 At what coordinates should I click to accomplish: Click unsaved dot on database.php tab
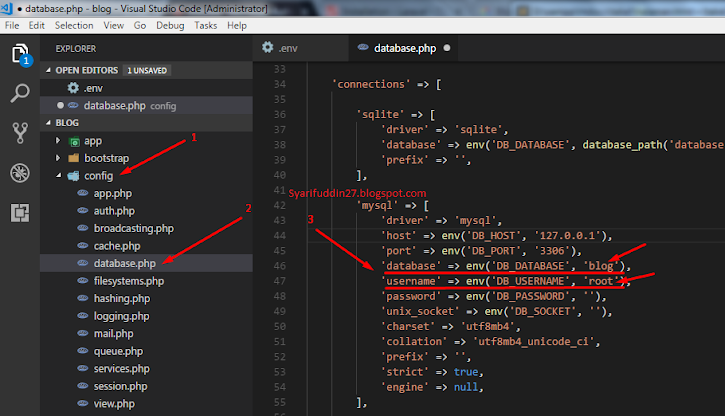pos(447,48)
